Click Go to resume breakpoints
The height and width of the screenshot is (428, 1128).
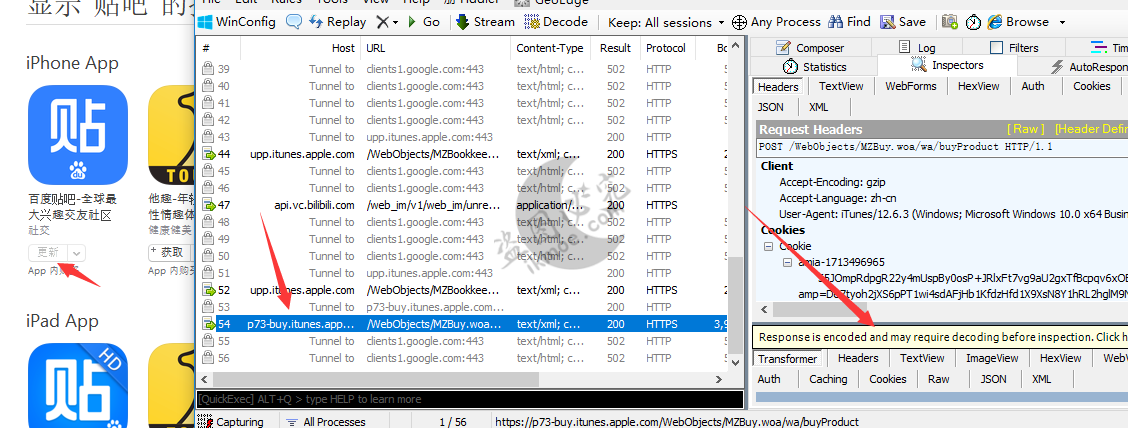tap(424, 22)
